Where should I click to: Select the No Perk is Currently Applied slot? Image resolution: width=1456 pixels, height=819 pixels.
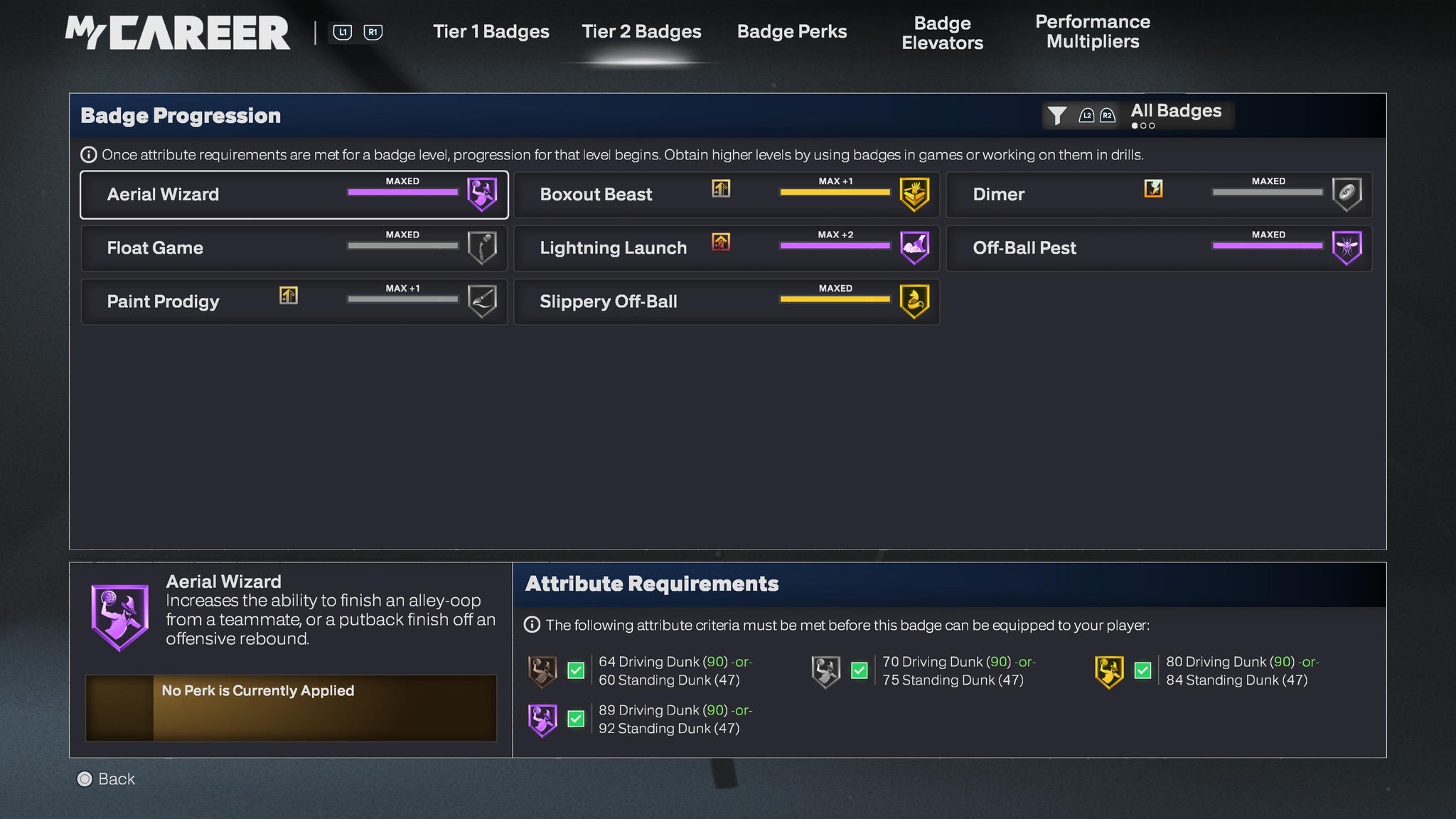pyautogui.click(x=291, y=708)
